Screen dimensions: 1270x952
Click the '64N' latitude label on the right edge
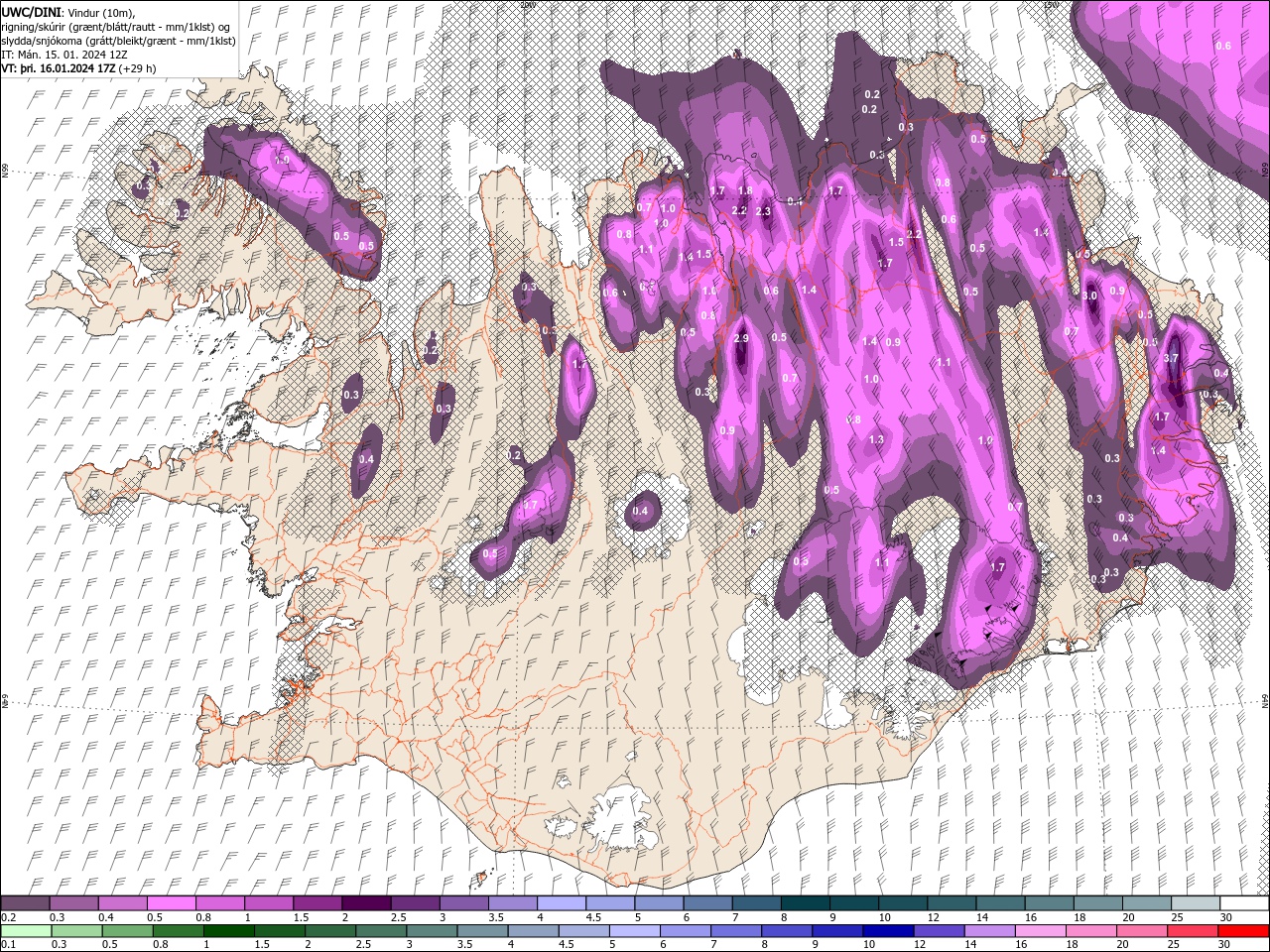point(1264,701)
